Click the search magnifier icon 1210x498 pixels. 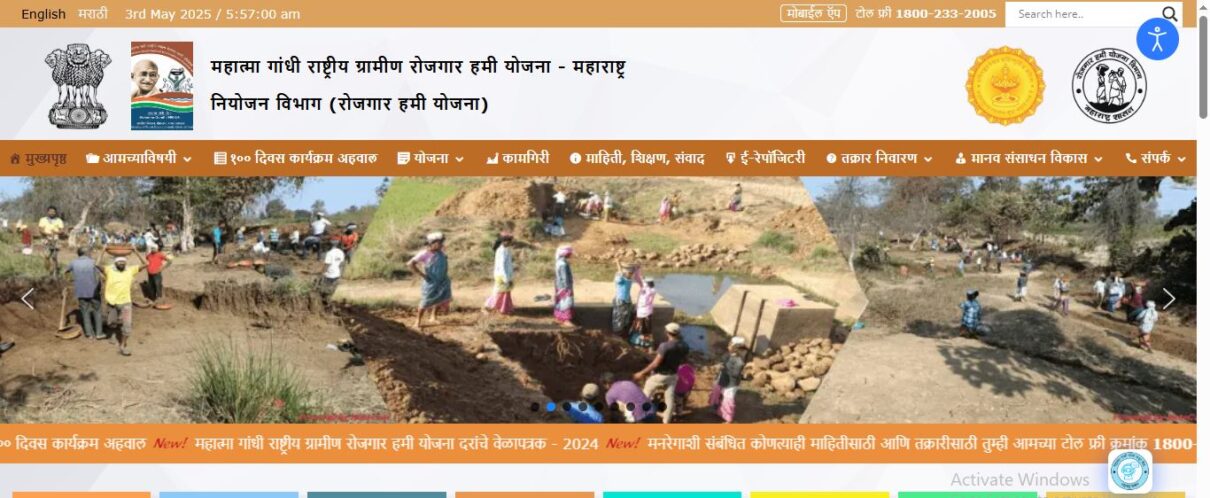click(1170, 14)
